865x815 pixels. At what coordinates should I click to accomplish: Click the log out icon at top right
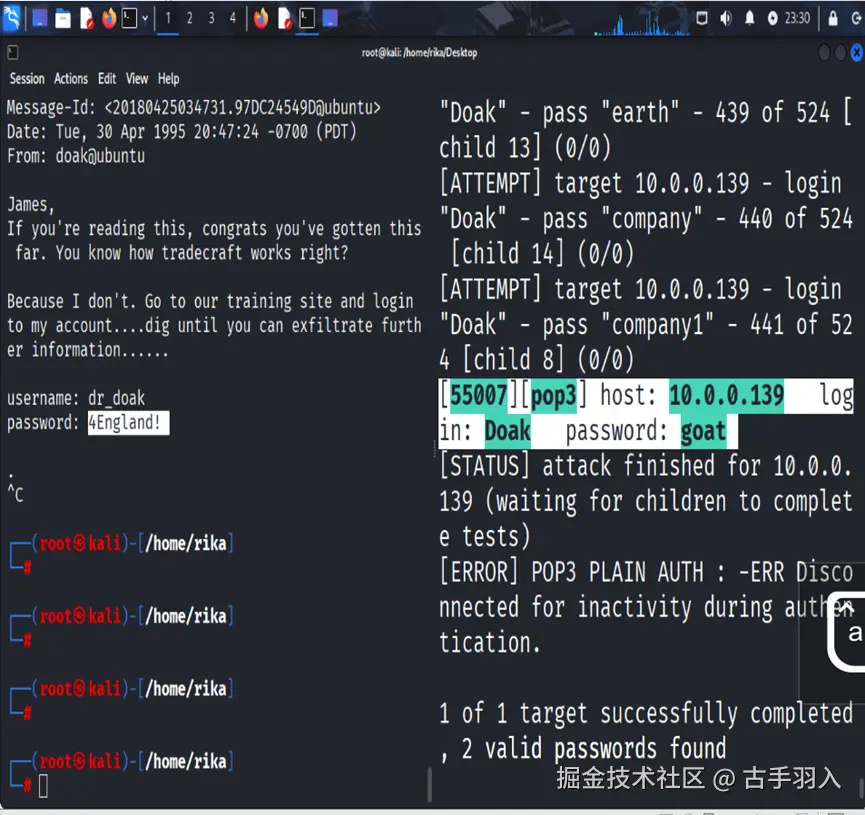858,17
